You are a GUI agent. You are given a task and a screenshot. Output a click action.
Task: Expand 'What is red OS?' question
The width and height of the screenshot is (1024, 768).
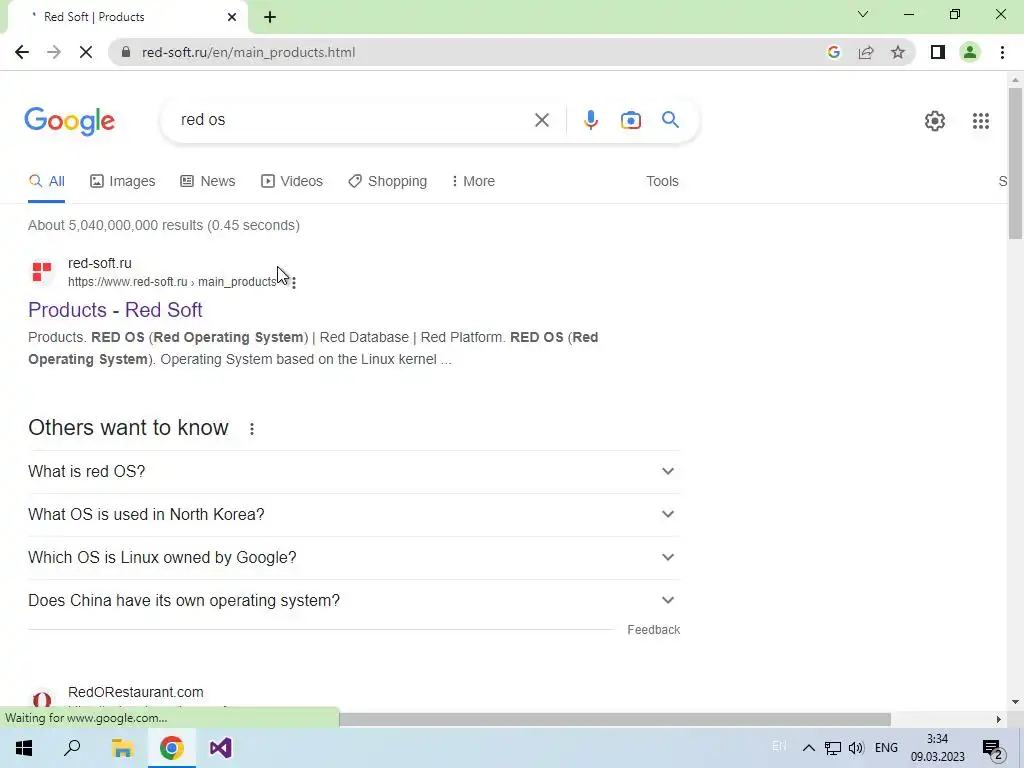tap(354, 472)
